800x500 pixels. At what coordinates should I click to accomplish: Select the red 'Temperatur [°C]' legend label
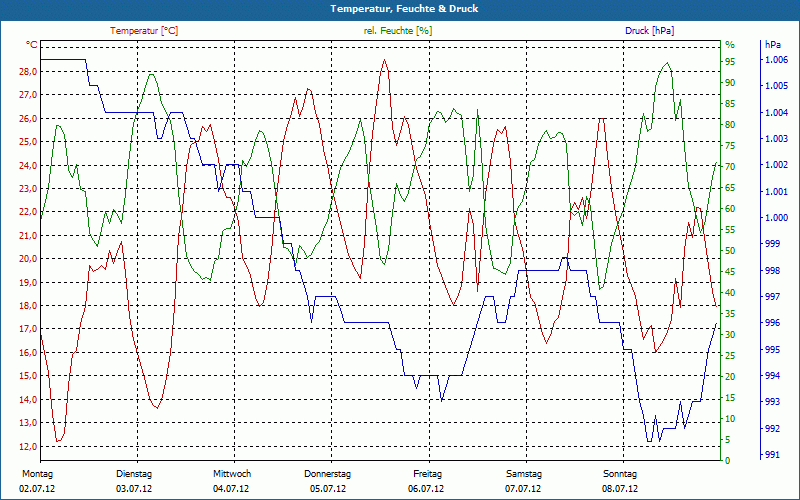(x=144, y=31)
